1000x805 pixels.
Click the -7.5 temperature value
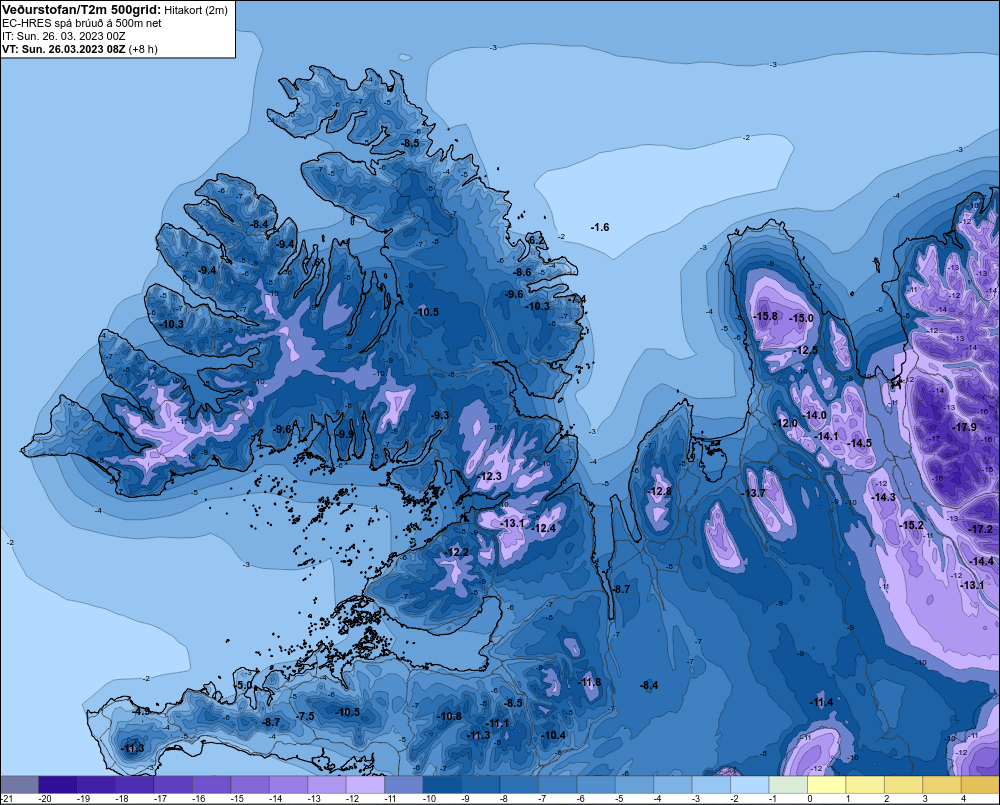305,716
